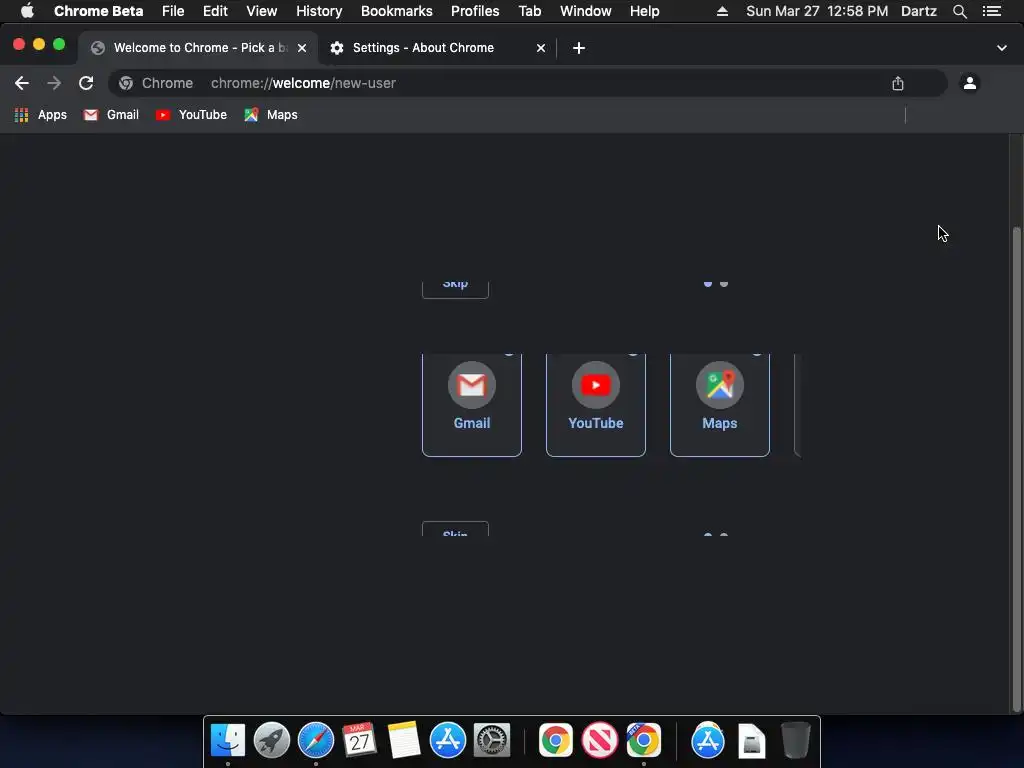The height and width of the screenshot is (768, 1024).
Task: Open Notes from the Dock
Action: (x=404, y=740)
